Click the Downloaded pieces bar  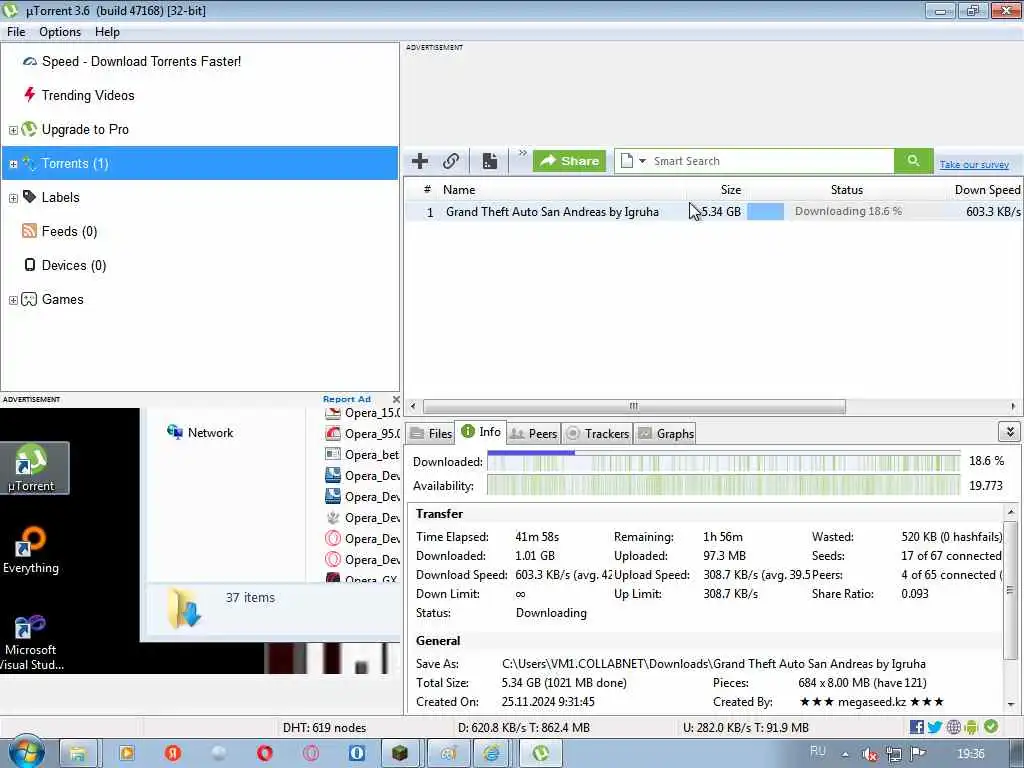click(x=724, y=462)
